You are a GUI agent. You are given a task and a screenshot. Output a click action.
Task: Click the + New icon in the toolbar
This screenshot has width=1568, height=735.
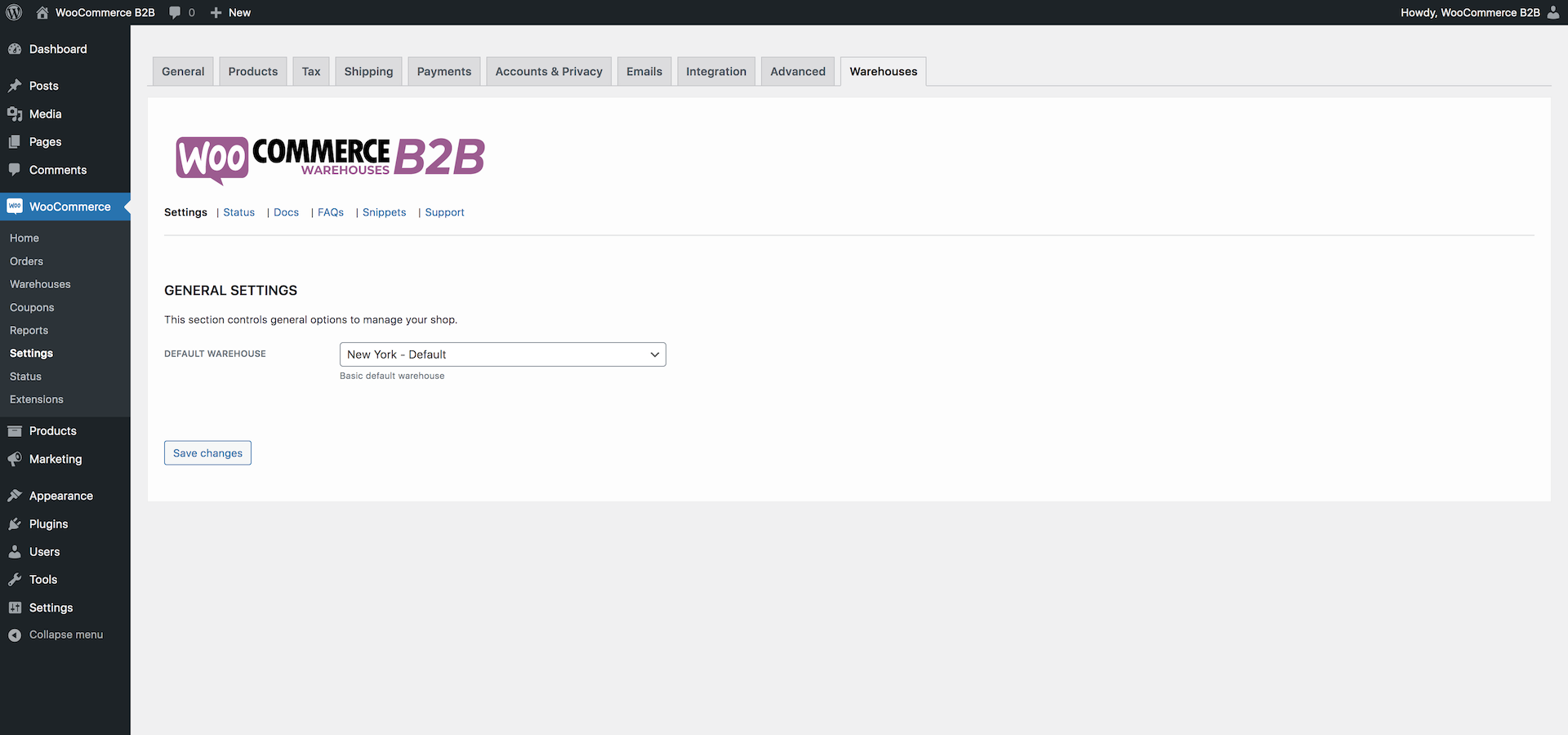(214, 12)
